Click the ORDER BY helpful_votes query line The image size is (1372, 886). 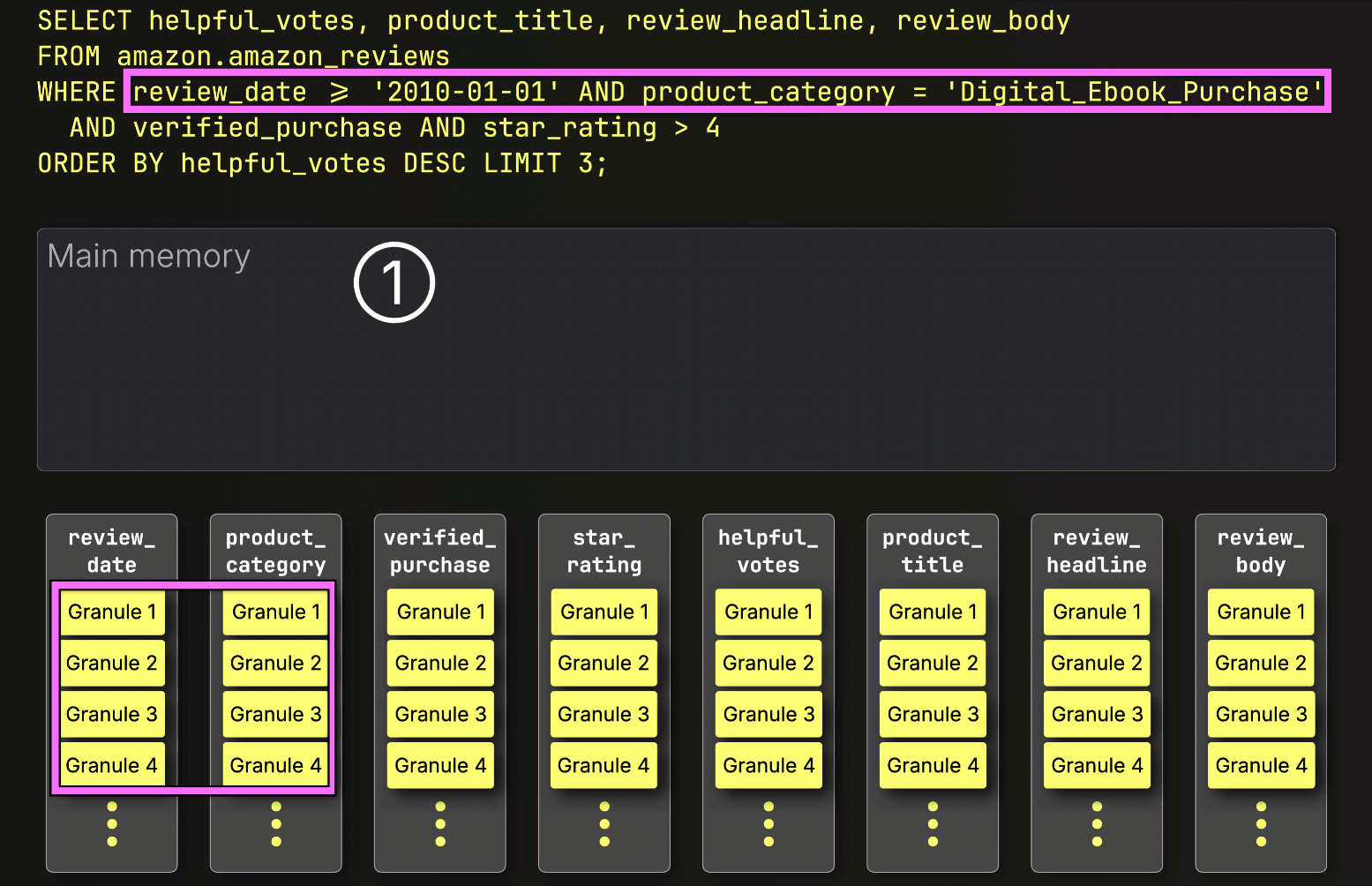pos(322,163)
